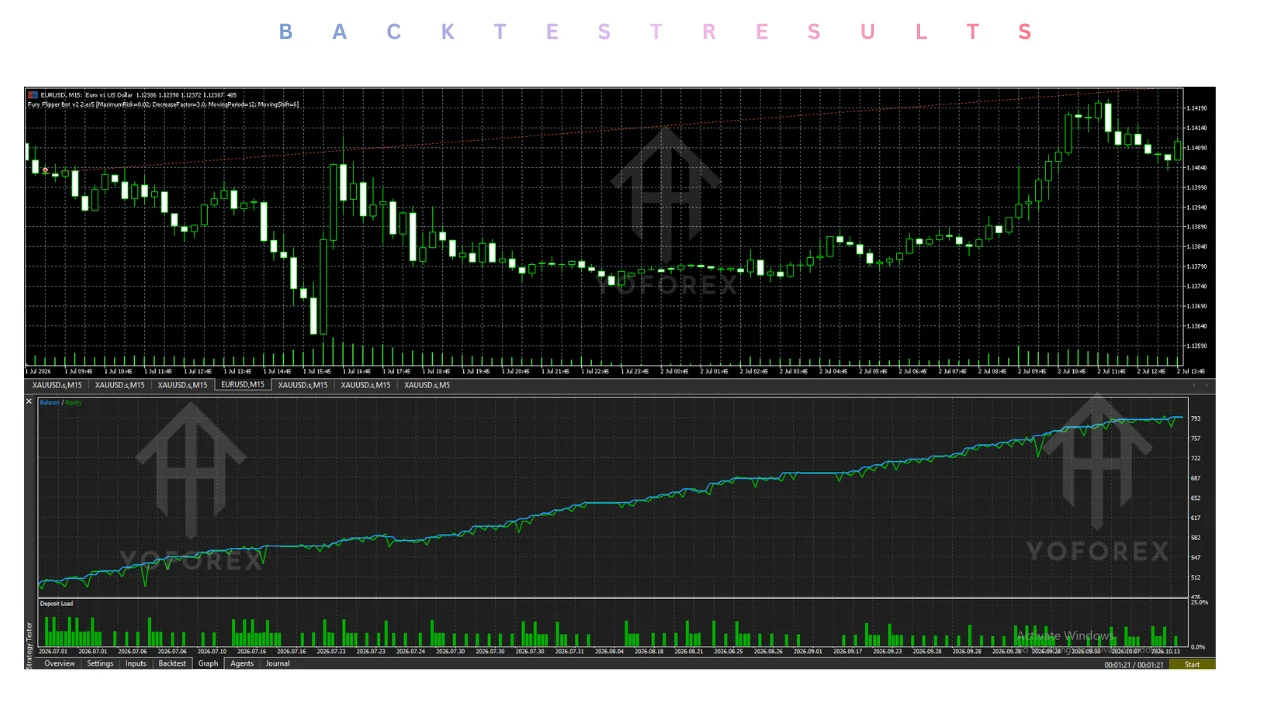Screen dimensions: 1280x720
Task: Click the EURUSD chart symbol icon in title
Action: tap(32, 95)
